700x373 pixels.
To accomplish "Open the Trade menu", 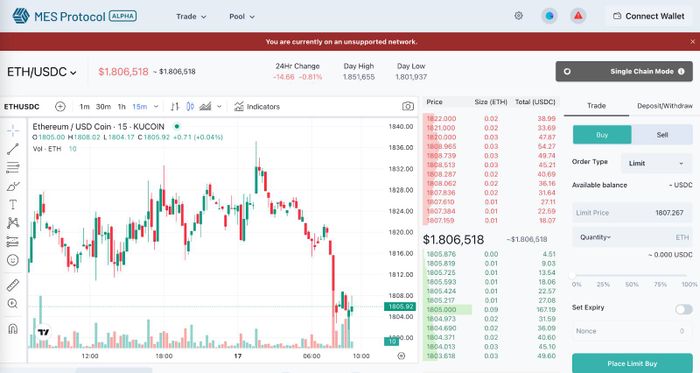I will [191, 17].
